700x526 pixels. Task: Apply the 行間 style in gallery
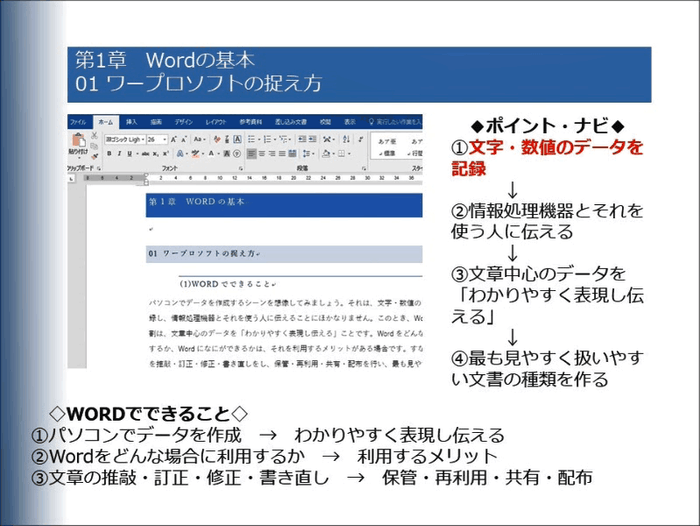[x=415, y=147]
